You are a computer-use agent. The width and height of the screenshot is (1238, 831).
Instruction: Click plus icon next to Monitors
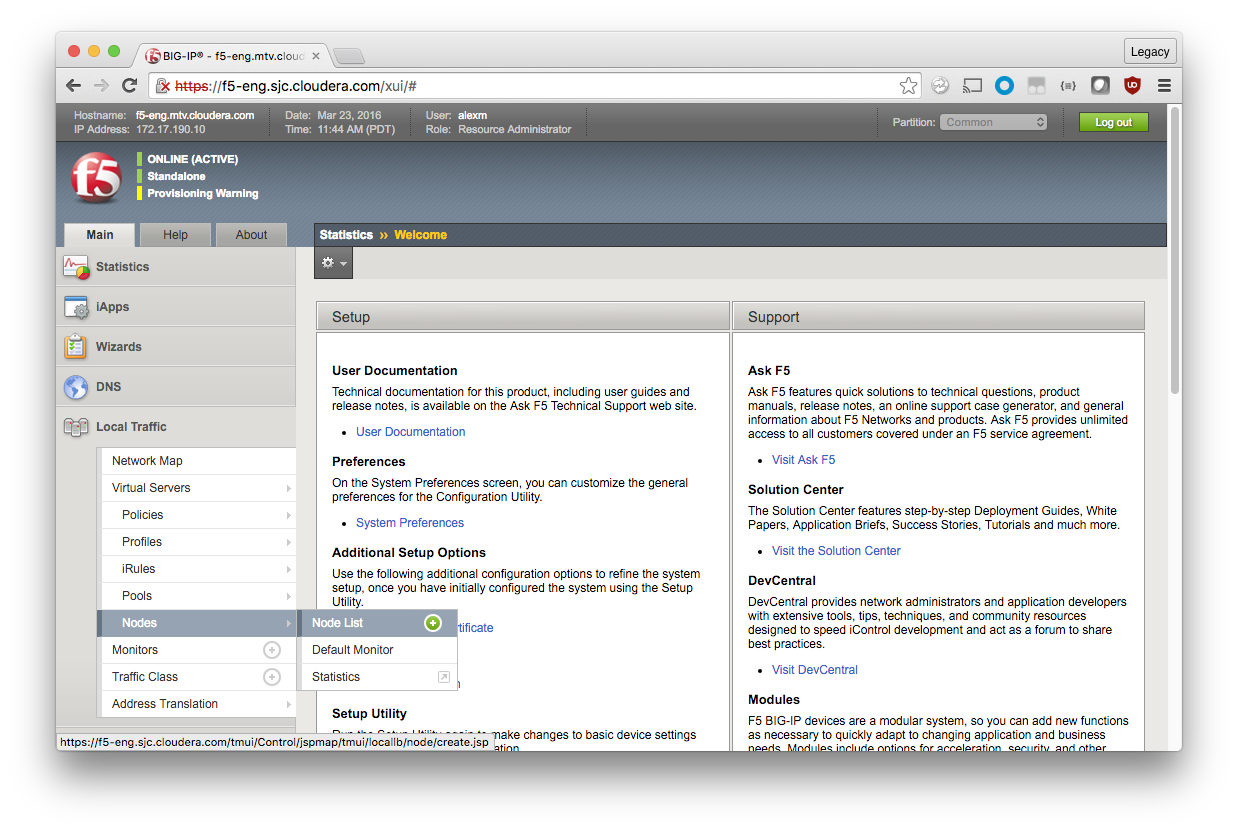pos(271,650)
